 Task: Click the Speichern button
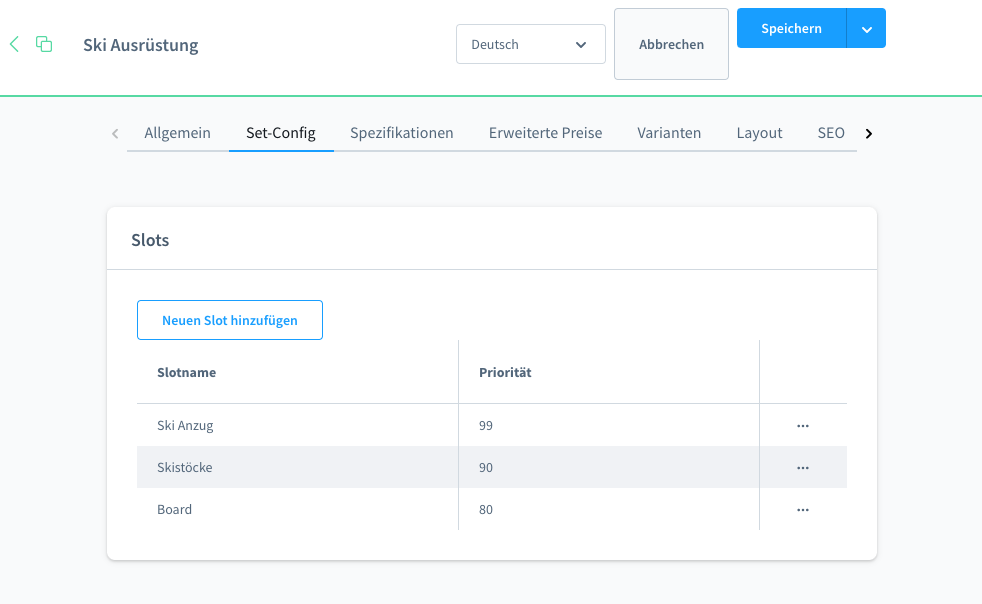792,28
